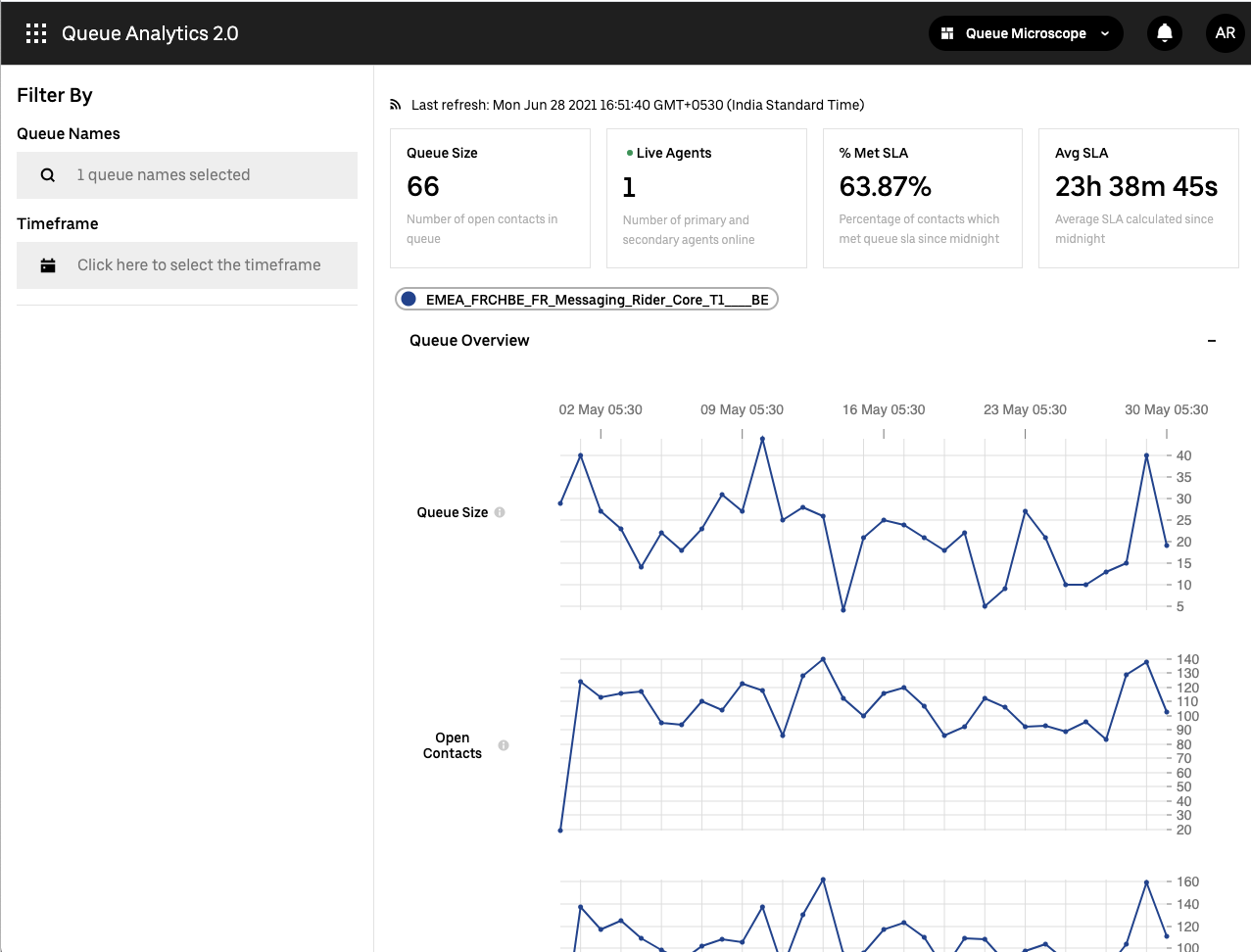Viewport: 1251px width, 952px height.
Task: Select the Live Agents stat card
Action: point(706,198)
